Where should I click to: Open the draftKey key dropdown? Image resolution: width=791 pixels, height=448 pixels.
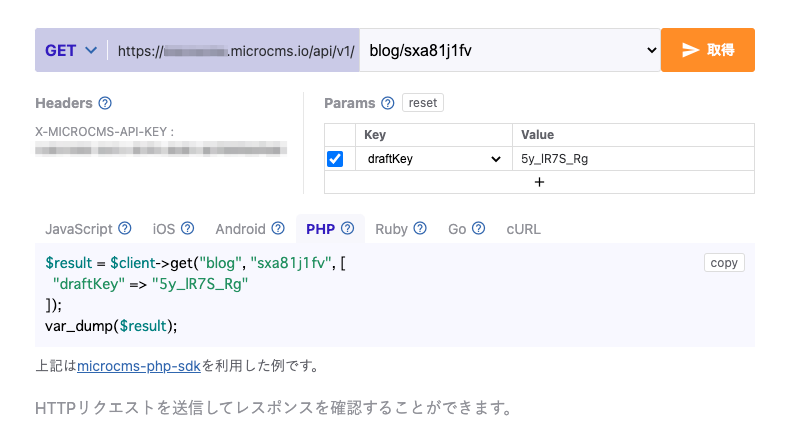tap(495, 159)
